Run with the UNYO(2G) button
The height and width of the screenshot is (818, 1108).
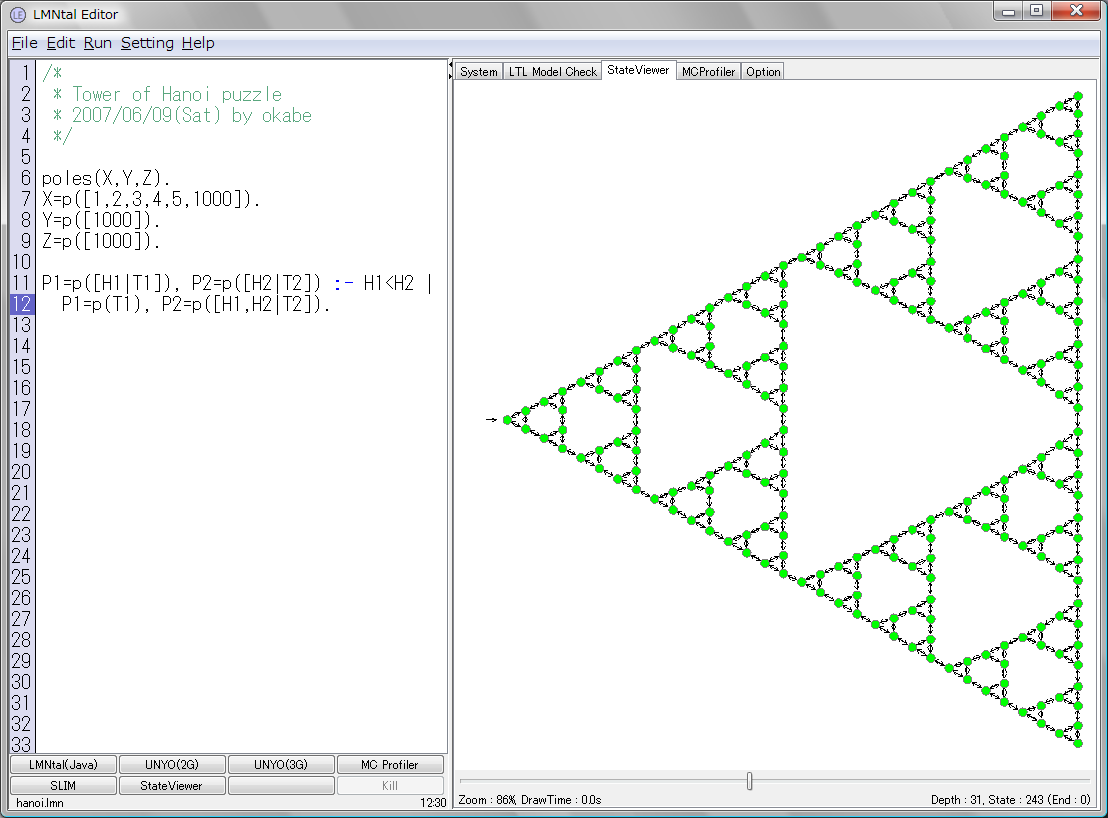click(x=172, y=765)
